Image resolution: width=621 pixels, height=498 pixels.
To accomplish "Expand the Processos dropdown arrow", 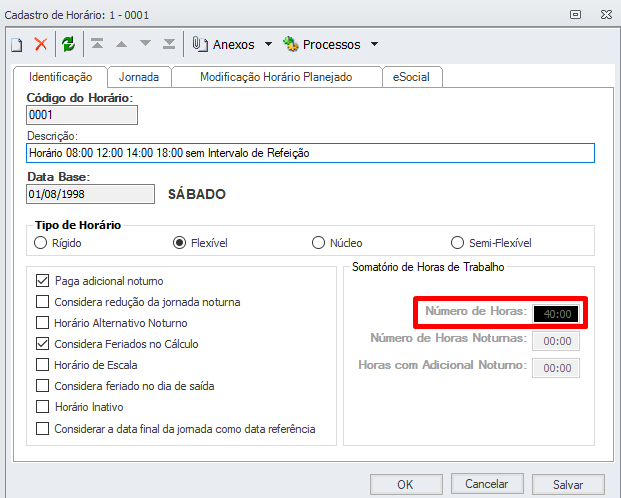I will pyautogui.click(x=374, y=44).
